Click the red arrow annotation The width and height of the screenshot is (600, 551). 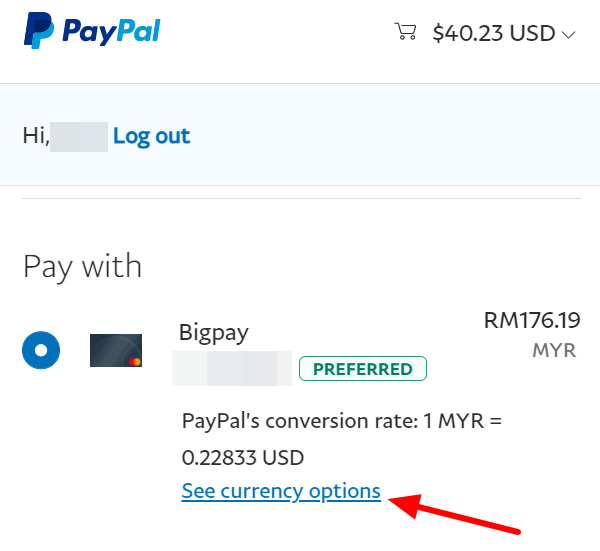(454, 514)
